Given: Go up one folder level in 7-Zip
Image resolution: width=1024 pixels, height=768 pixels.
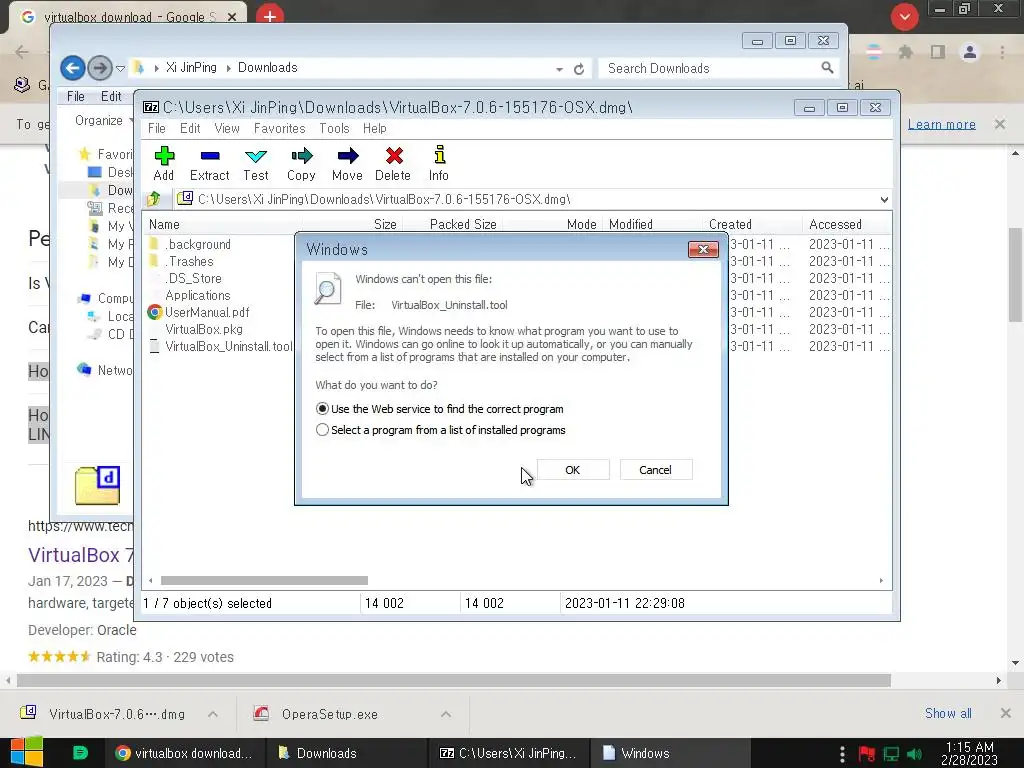Looking at the screenshot, I should pos(155,199).
